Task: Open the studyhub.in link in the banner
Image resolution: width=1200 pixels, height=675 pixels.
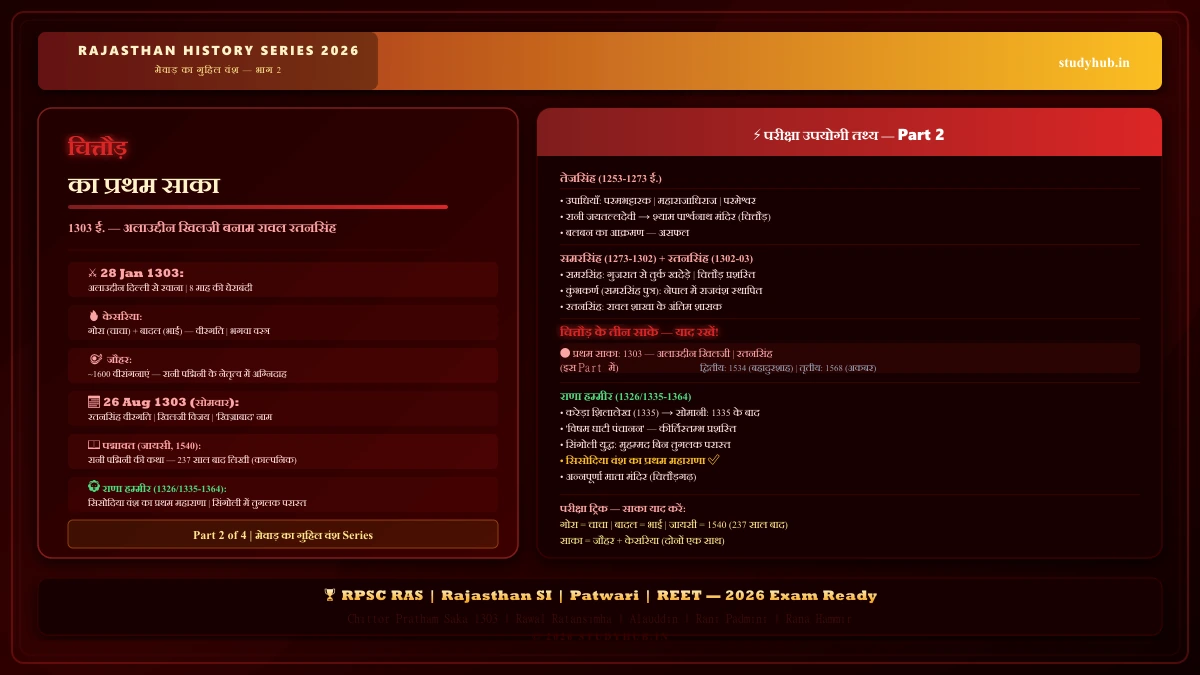Action: (1094, 62)
